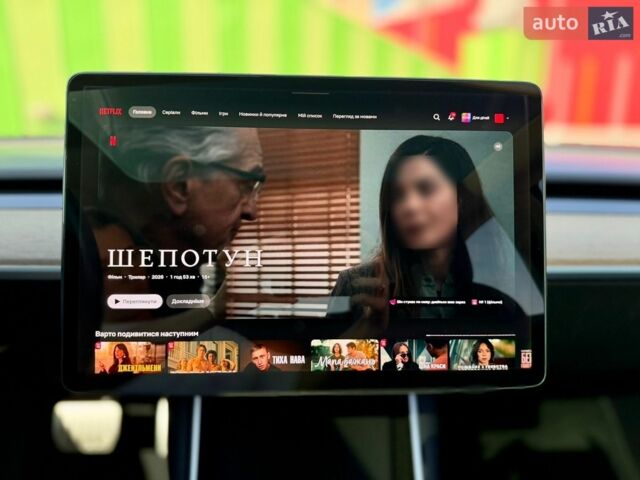
Task: Expand the profile menu arrow
Action: [x=508, y=118]
